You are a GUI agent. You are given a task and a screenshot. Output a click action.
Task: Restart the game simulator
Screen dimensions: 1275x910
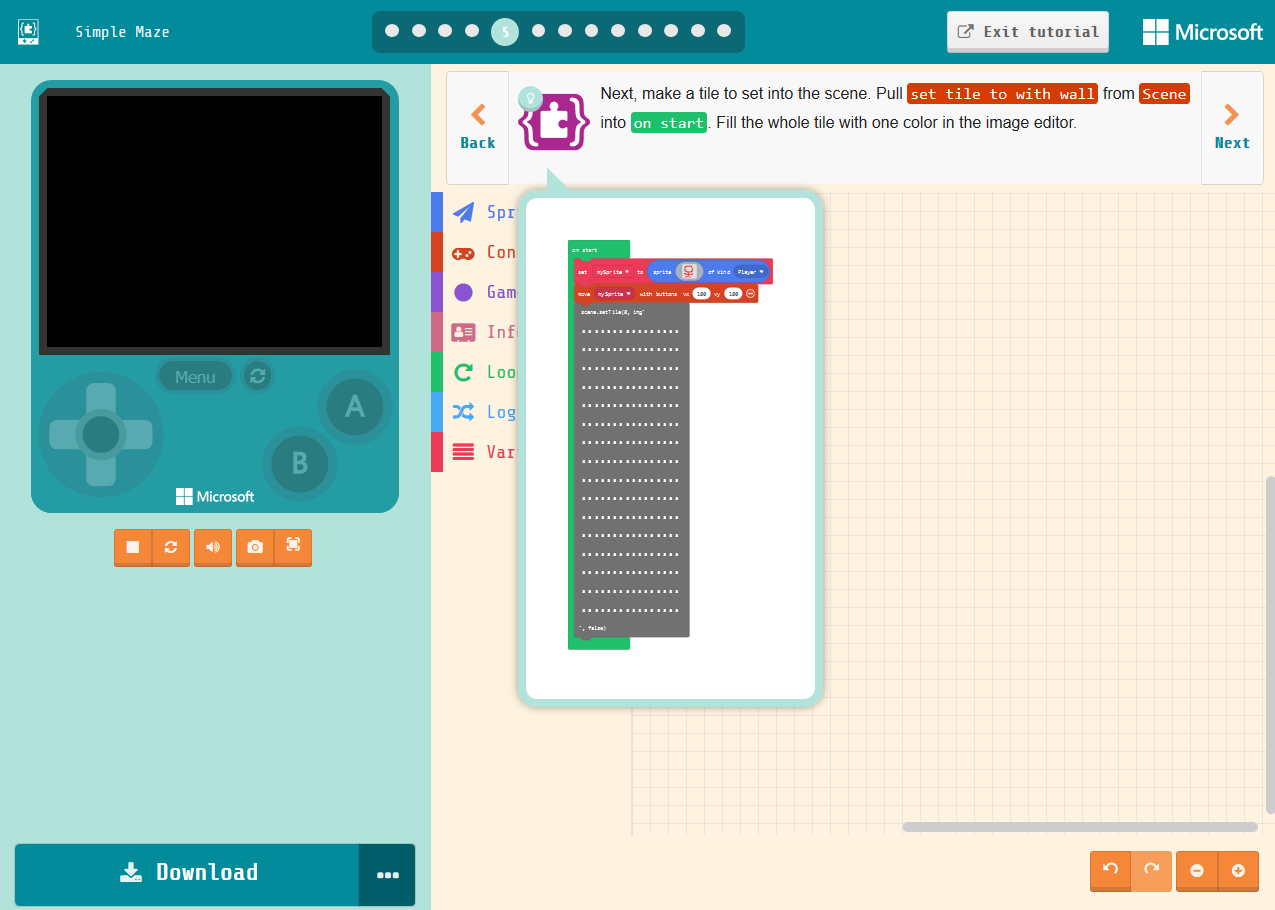click(x=170, y=547)
